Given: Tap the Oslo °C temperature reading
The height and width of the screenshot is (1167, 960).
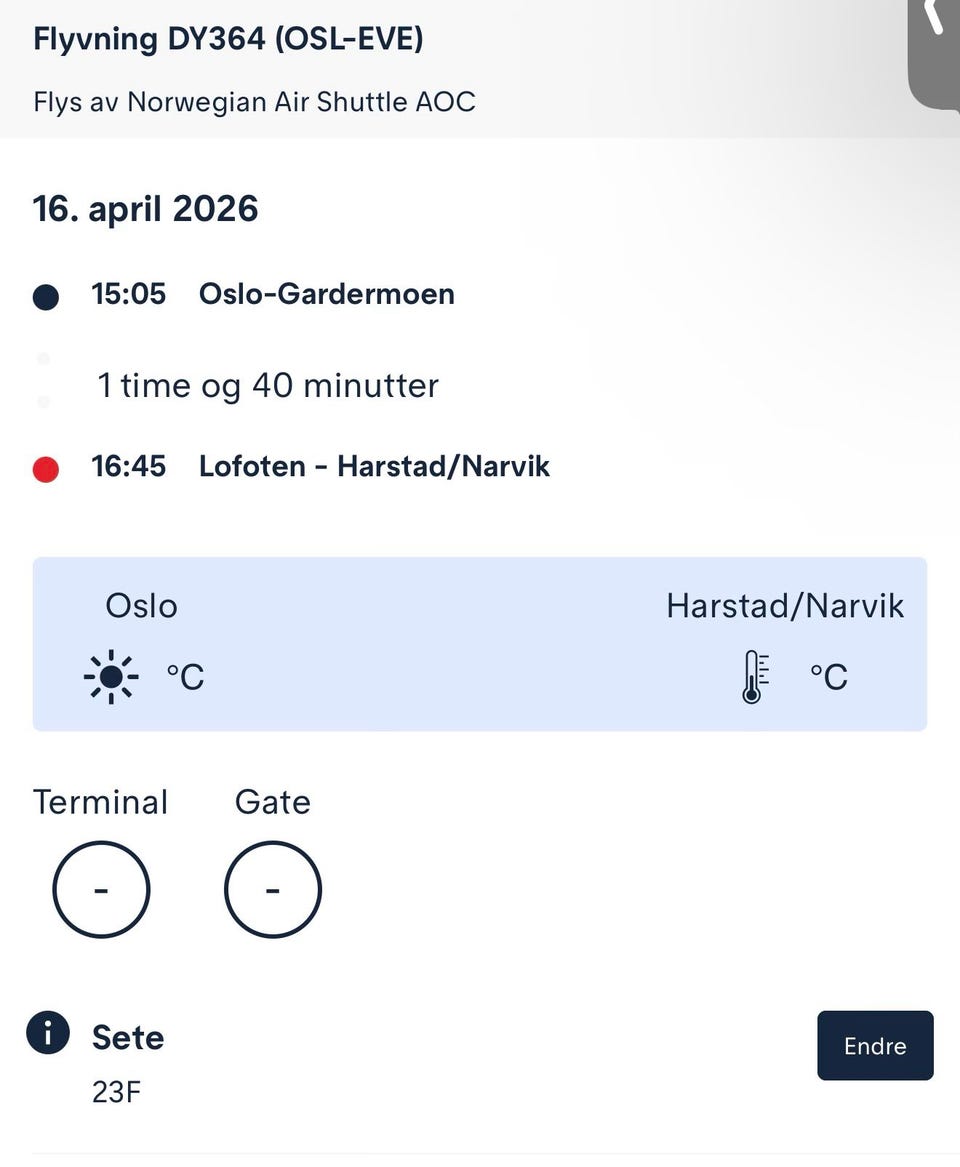Looking at the screenshot, I should point(185,677).
